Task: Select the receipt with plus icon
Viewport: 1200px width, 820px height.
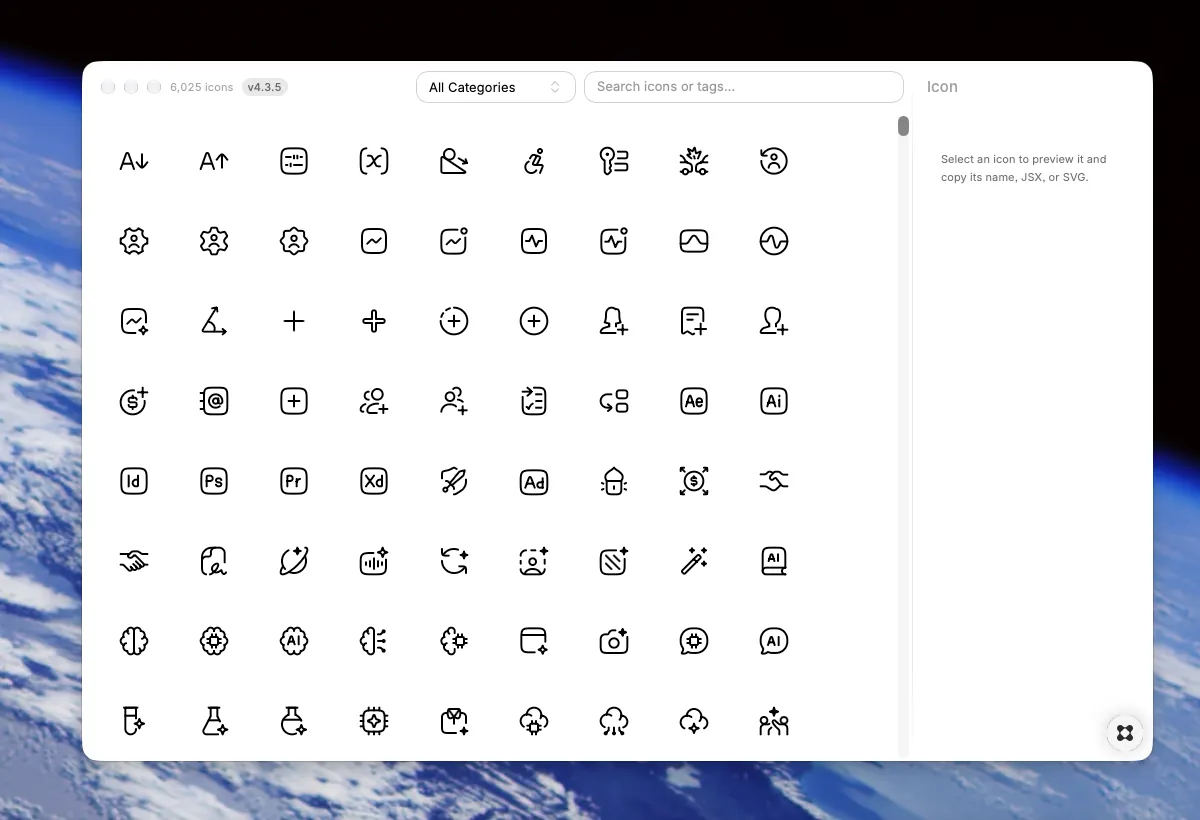Action: coord(694,321)
